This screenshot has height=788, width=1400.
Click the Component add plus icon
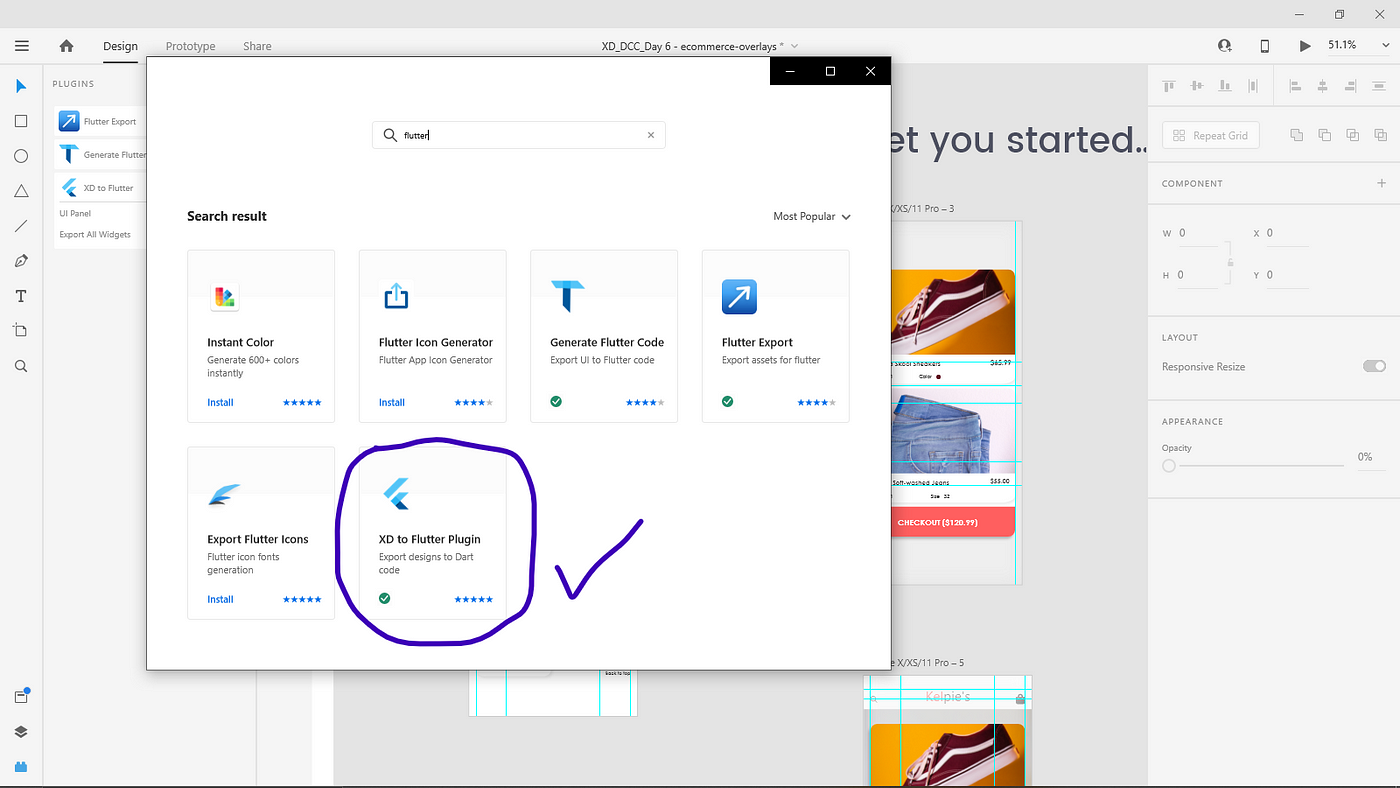1381,183
